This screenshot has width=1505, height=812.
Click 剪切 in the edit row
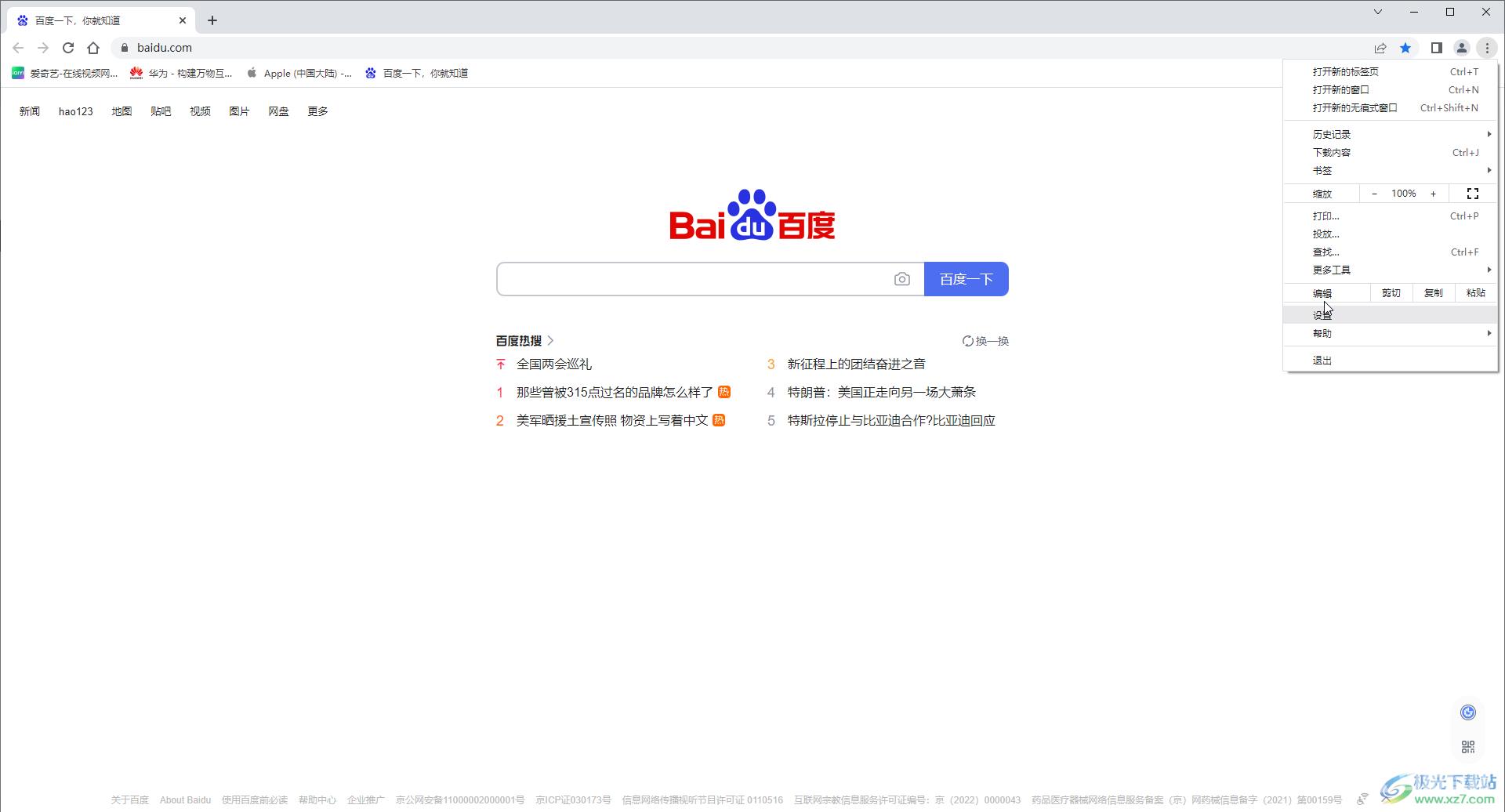(1391, 292)
